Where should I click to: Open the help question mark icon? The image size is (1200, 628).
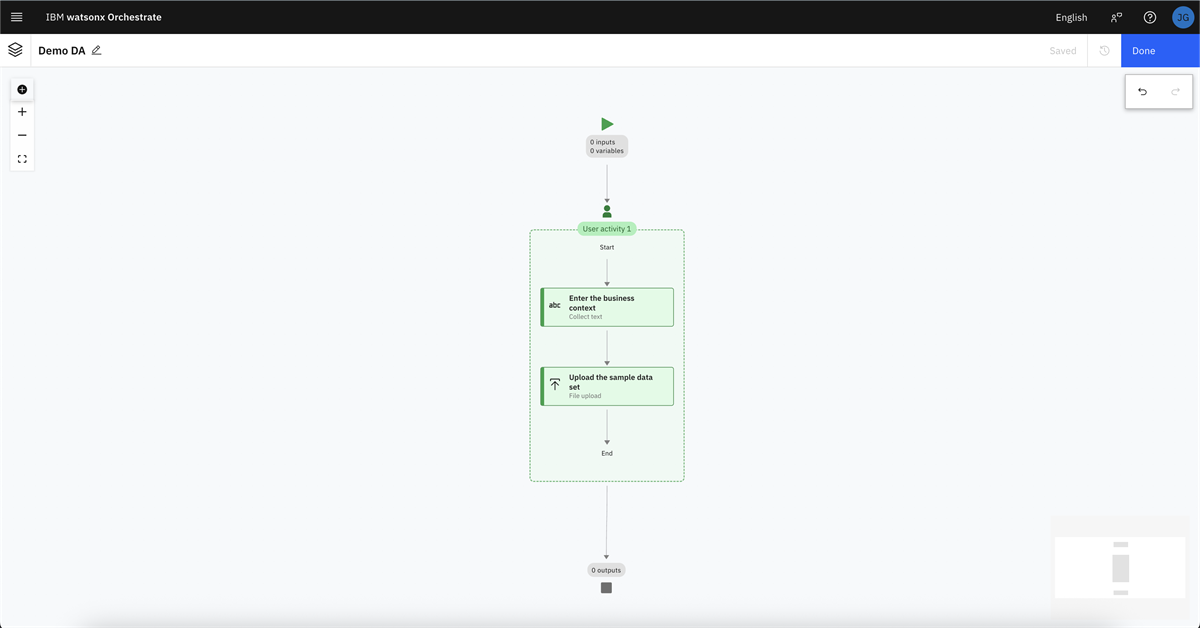coord(1150,17)
